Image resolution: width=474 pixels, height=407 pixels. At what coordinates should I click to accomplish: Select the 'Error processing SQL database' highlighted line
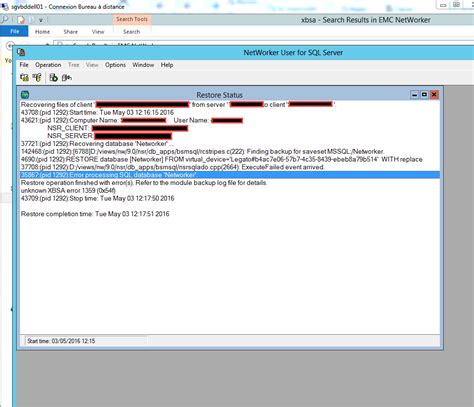click(230, 175)
